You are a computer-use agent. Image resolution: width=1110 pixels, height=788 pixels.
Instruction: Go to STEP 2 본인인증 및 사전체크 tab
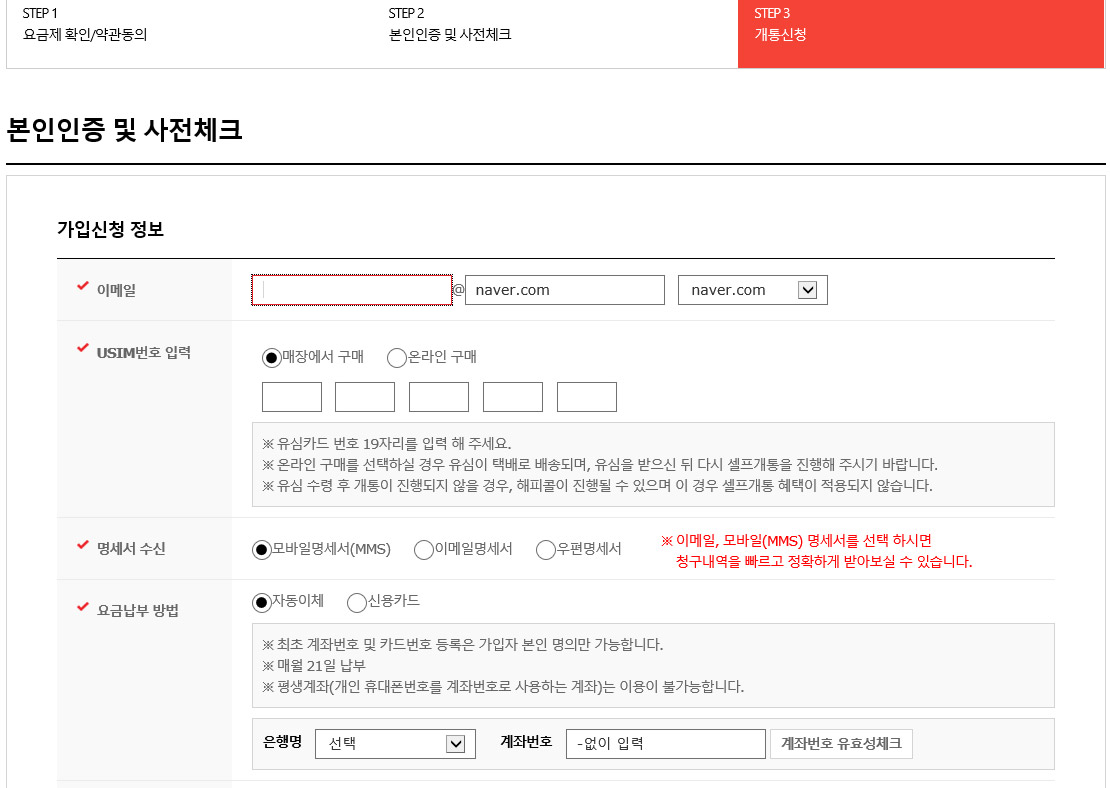pyautogui.click(x=555, y=34)
